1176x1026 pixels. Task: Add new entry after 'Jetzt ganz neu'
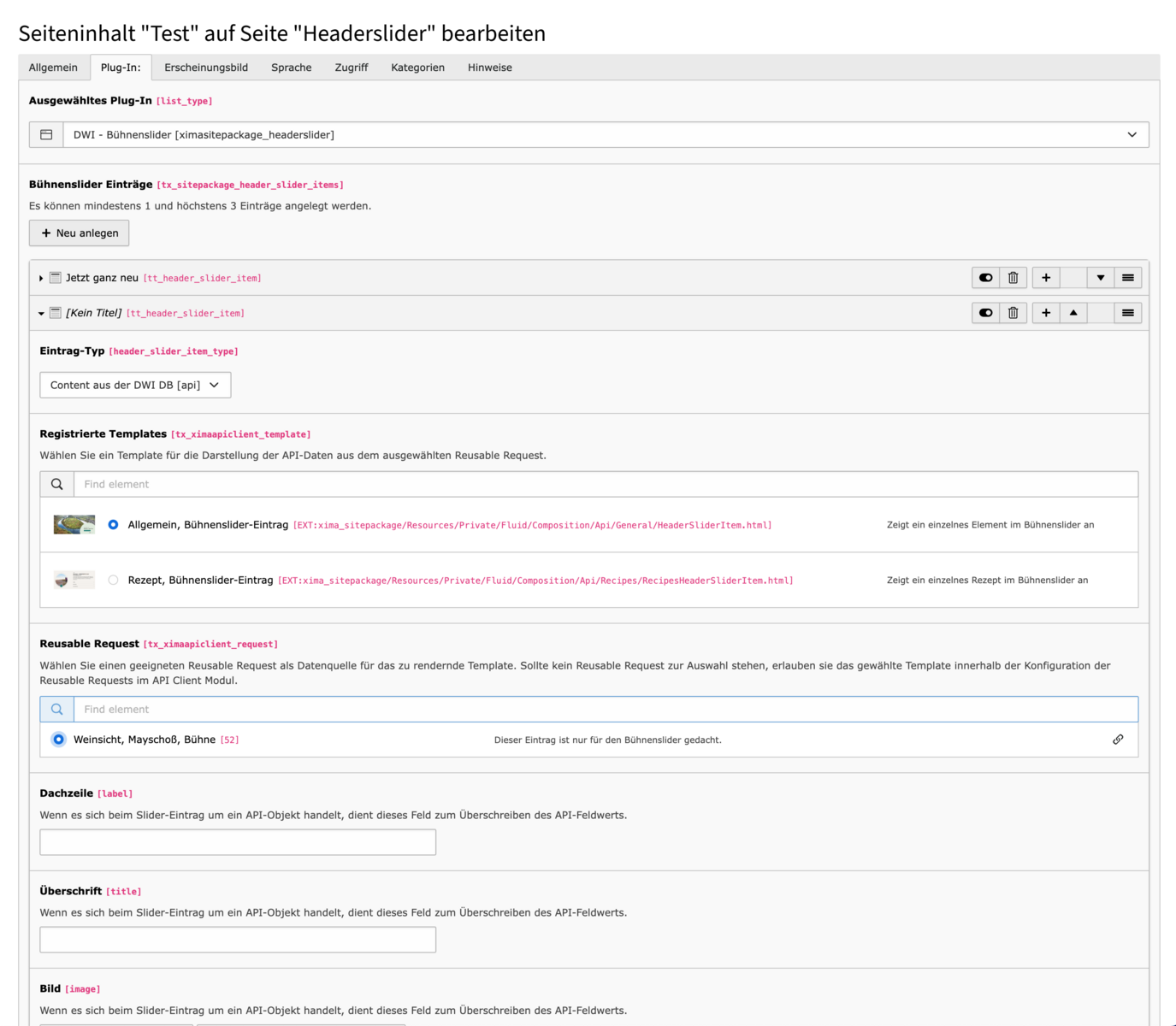pyautogui.click(x=1045, y=278)
